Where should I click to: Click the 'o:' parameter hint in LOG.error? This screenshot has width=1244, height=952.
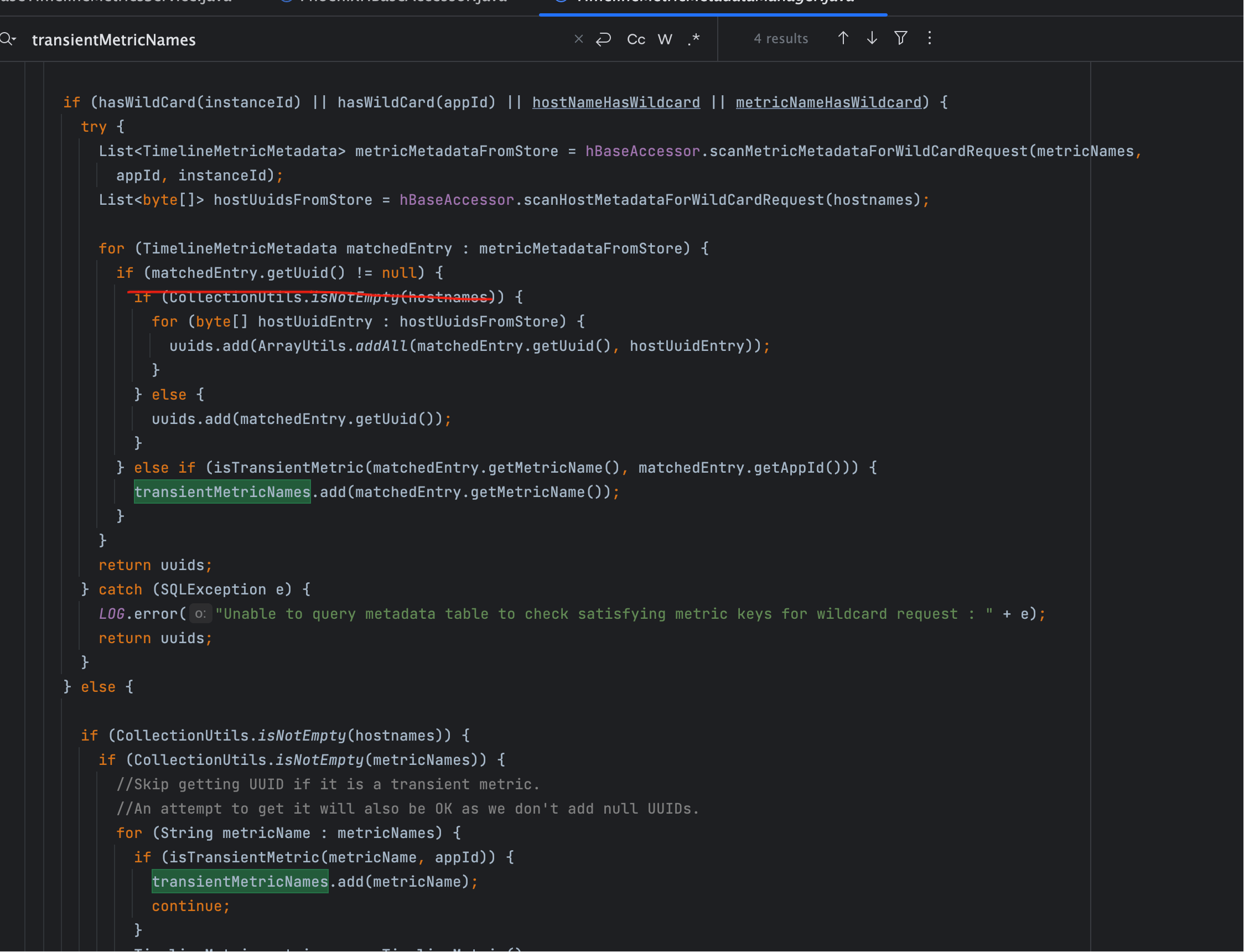(x=200, y=614)
